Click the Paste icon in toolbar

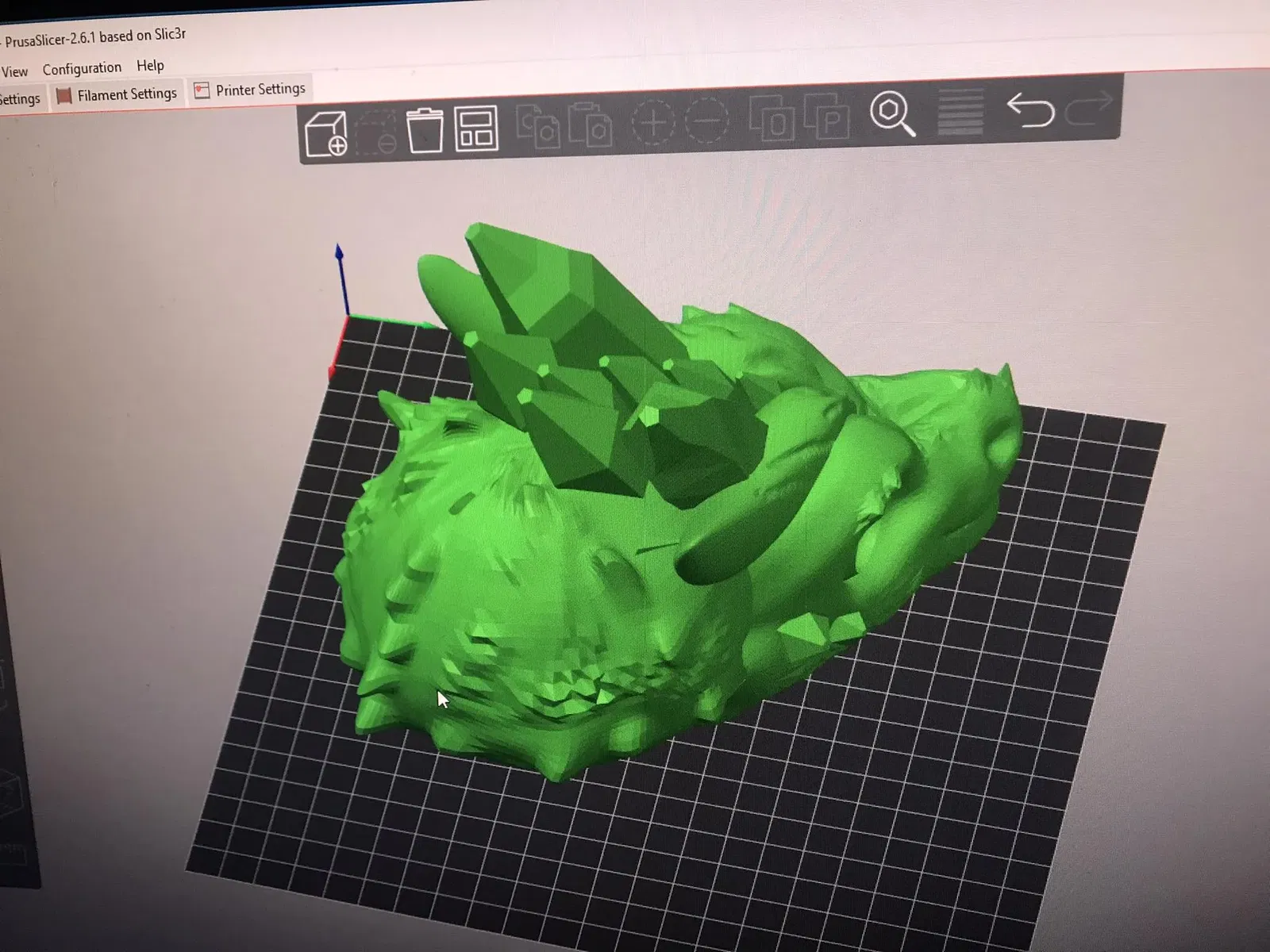click(x=590, y=125)
